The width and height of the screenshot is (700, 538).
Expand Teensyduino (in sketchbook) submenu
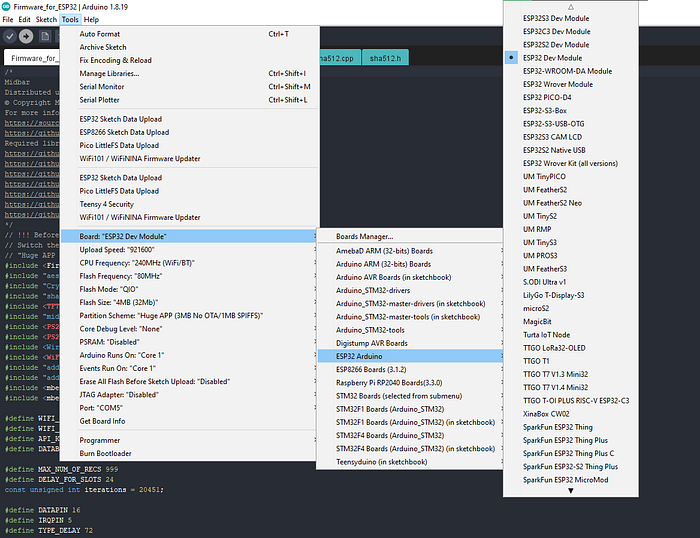pos(410,462)
